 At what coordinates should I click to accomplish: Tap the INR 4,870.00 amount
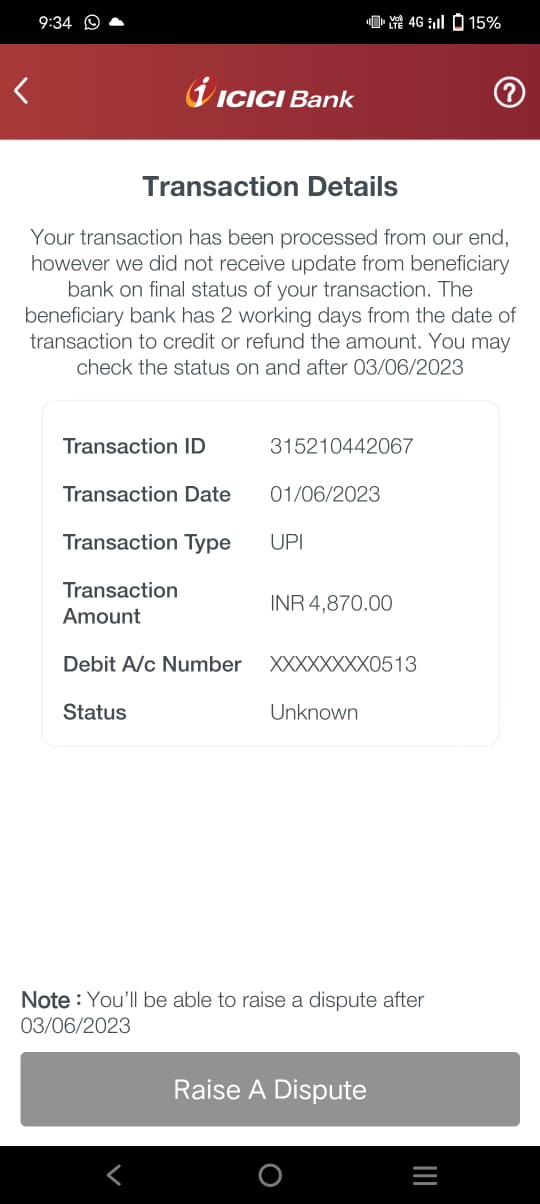(x=331, y=603)
